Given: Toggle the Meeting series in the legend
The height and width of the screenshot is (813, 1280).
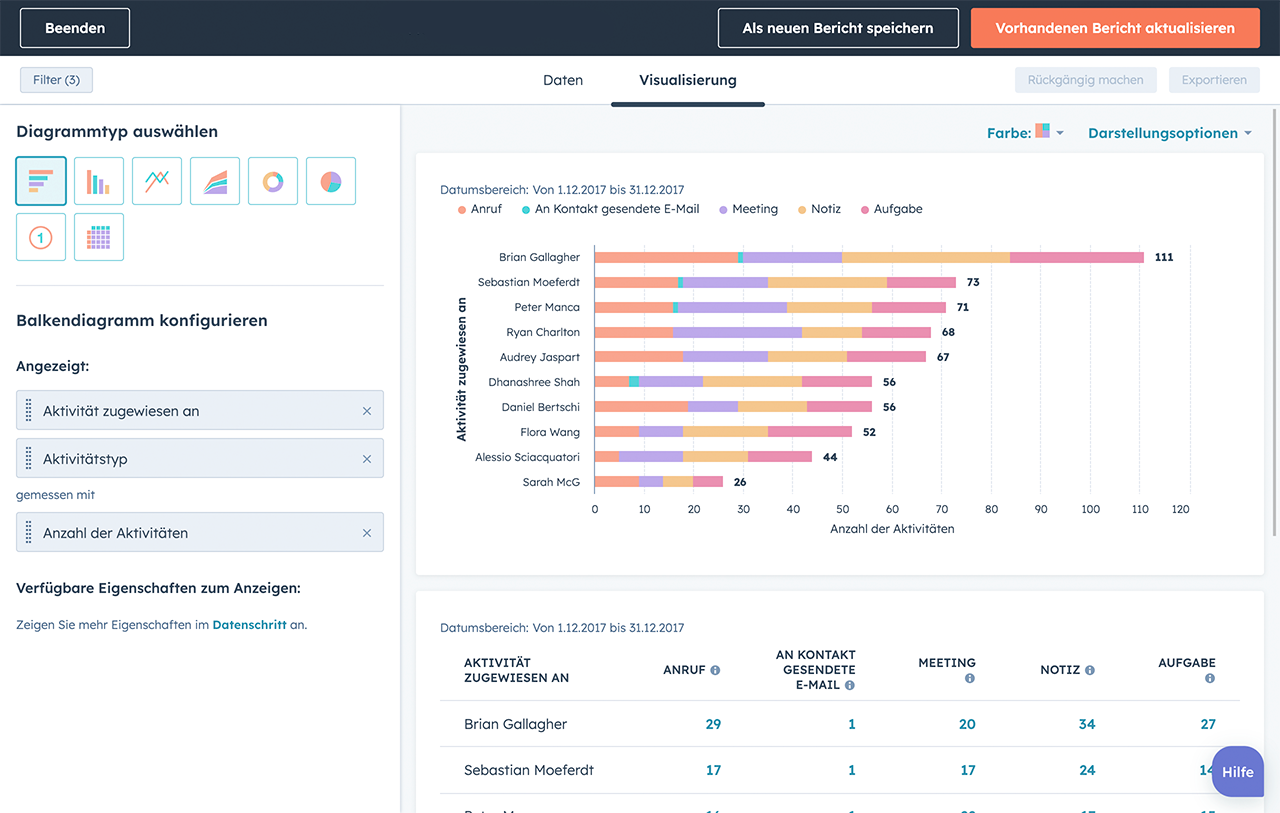Looking at the screenshot, I should [x=748, y=209].
